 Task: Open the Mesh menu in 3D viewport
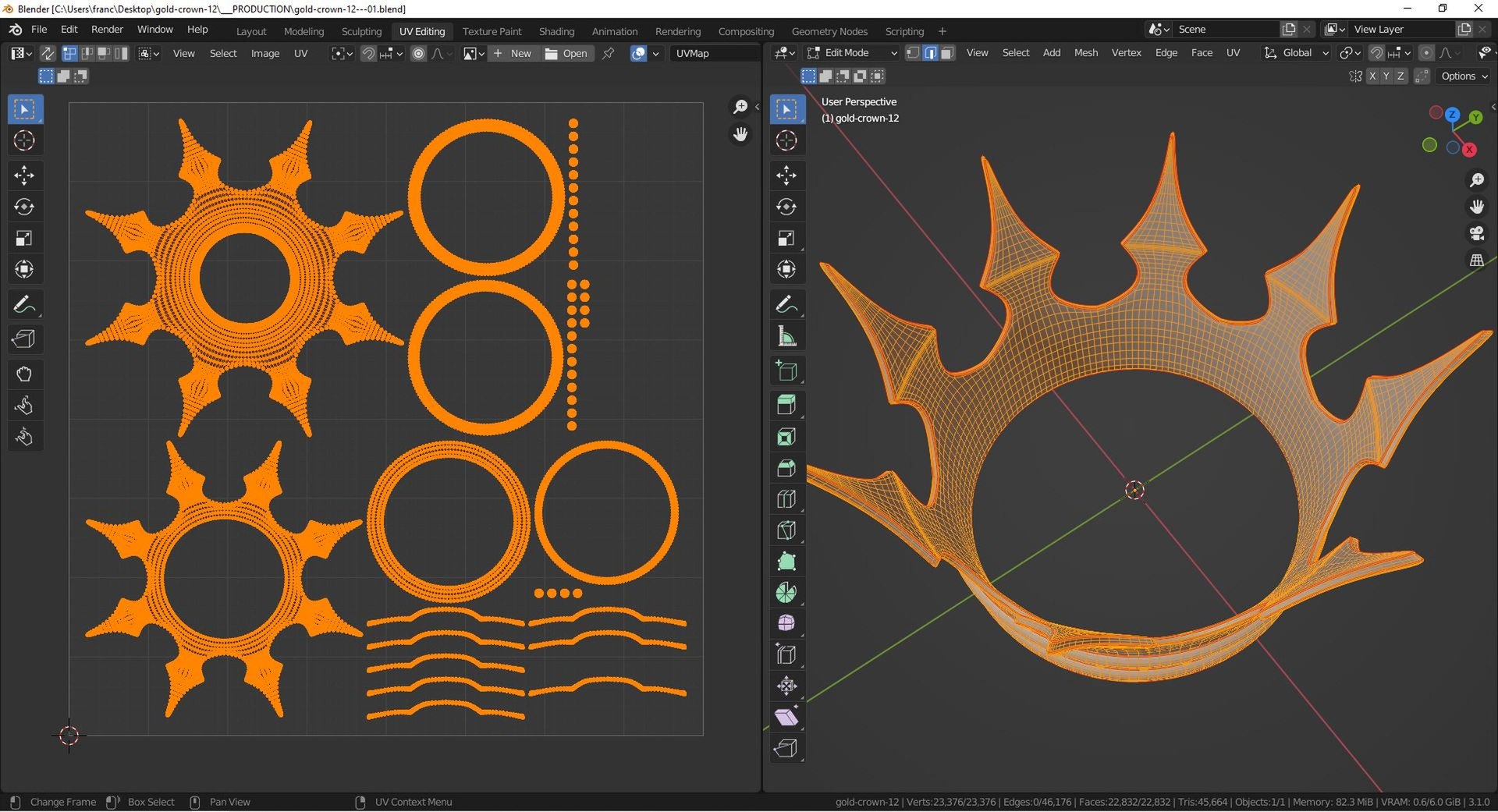tap(1085, 52)
